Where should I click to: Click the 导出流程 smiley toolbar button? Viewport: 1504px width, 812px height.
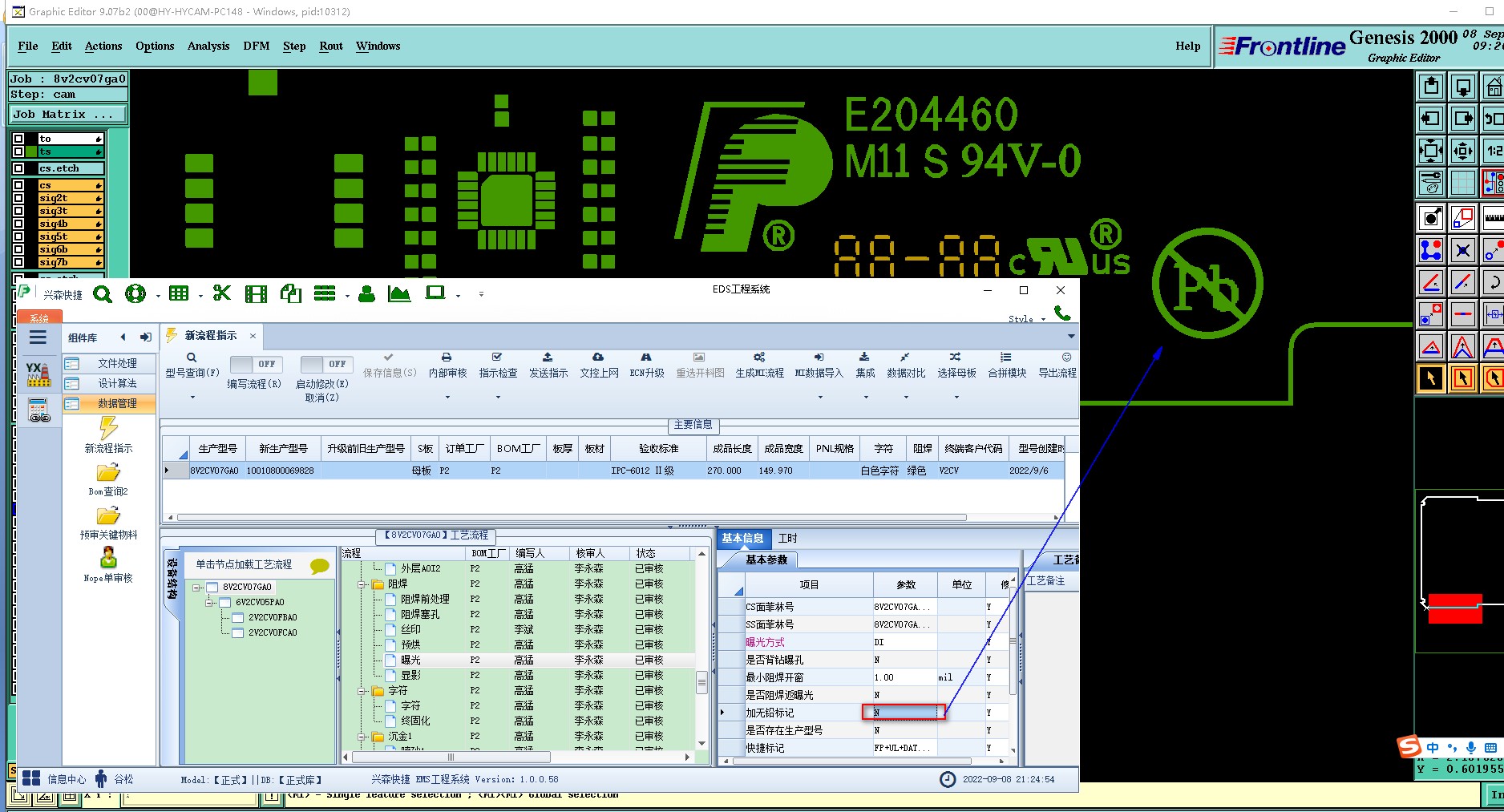1057,365
